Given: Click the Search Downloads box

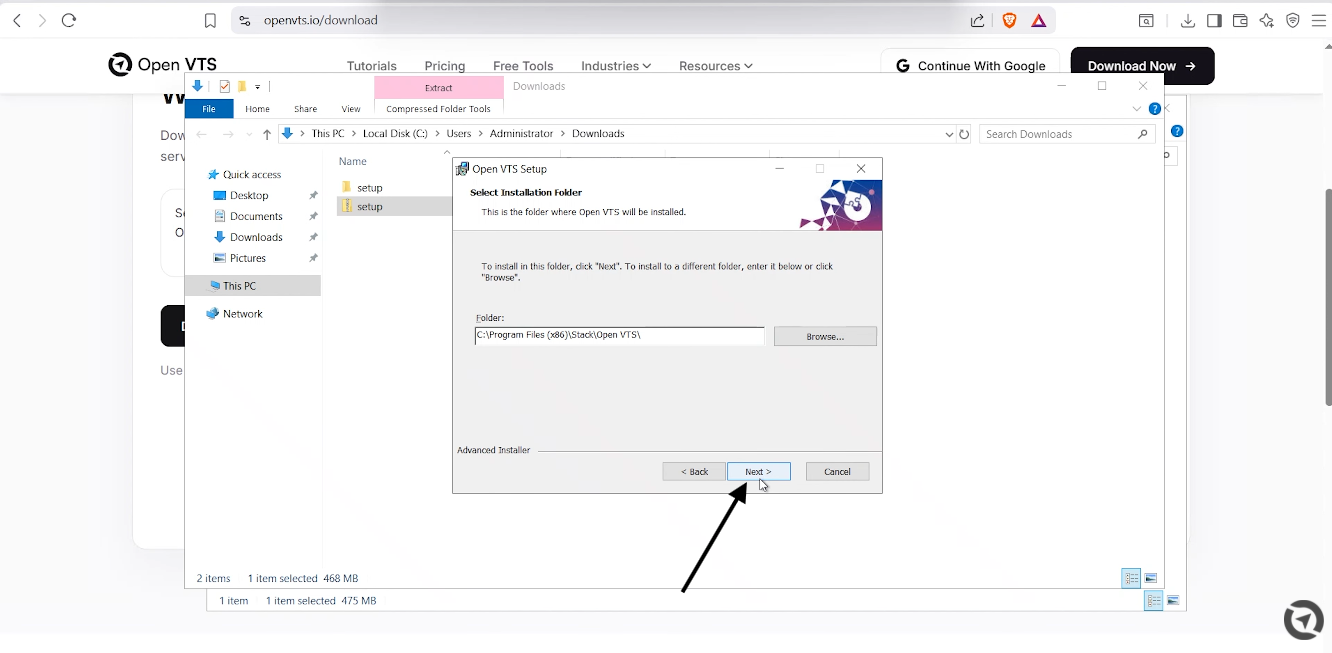Looking at the screenshot, I should (1067, 134).
